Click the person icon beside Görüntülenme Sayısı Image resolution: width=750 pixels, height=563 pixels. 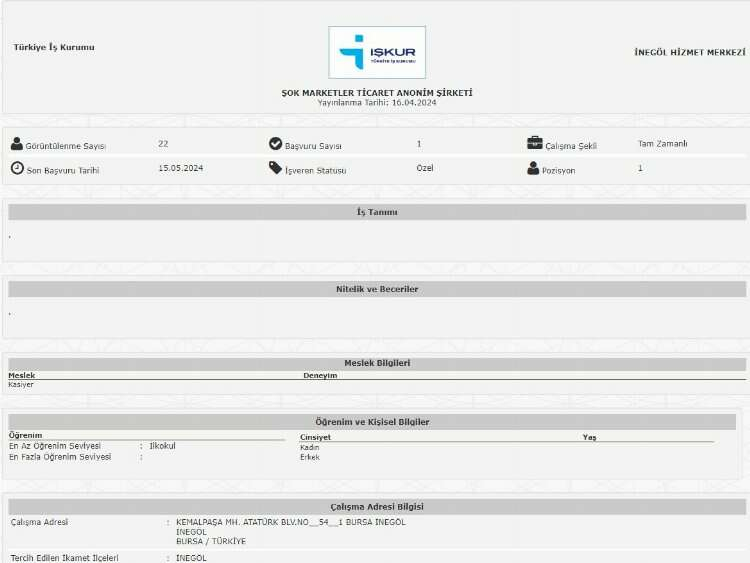[17, 144]
